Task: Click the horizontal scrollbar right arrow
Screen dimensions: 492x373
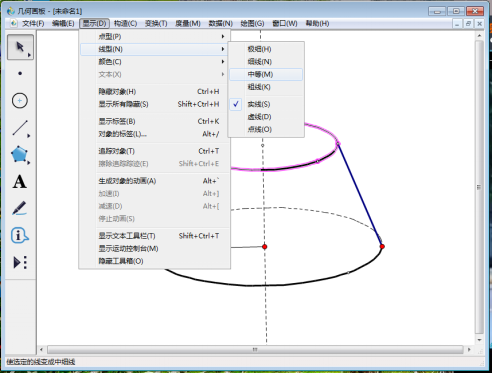Action: click(x=469, y=350)
